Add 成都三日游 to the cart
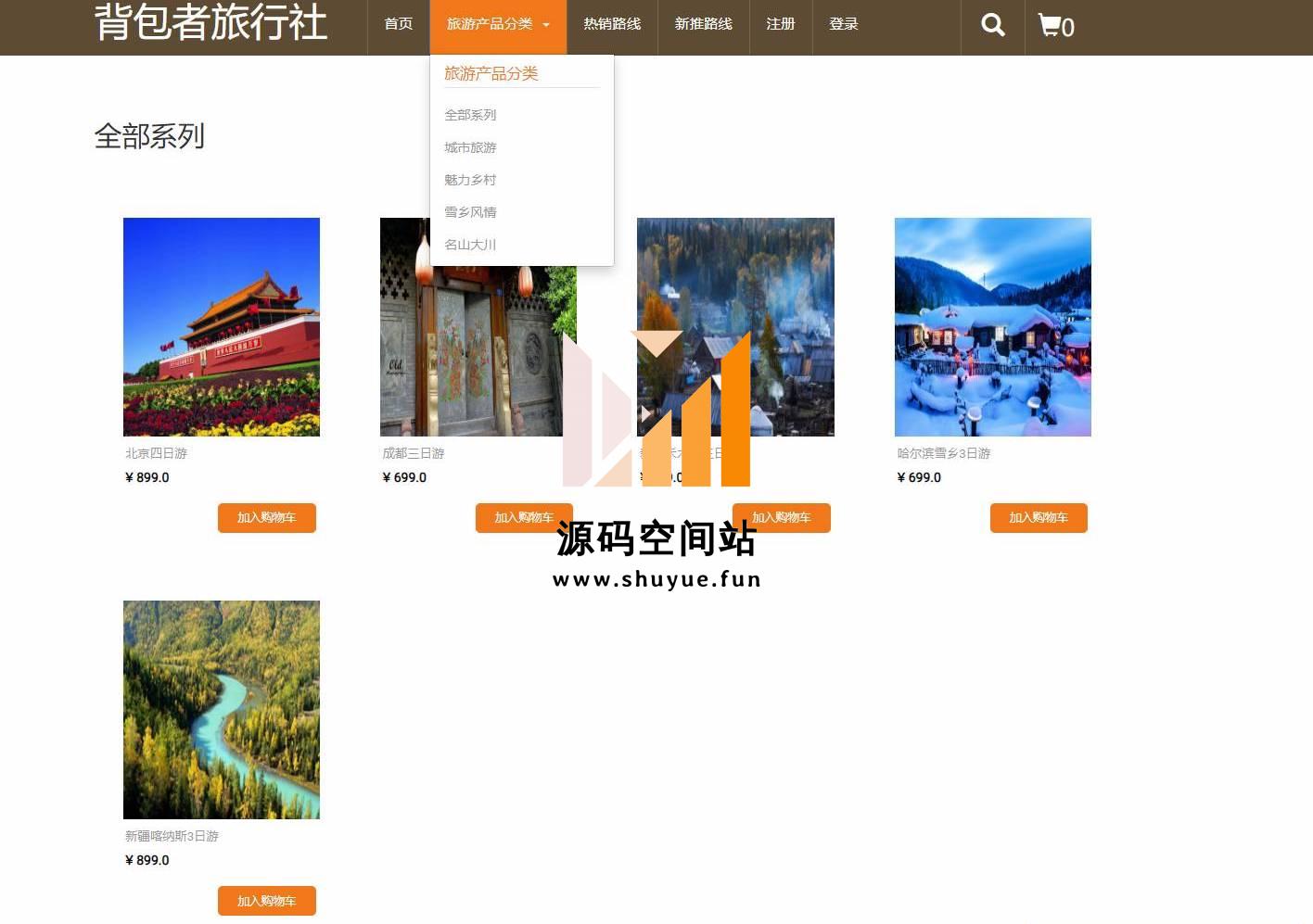The width and height of the screenshot is (1313, 924). point(524,518)
